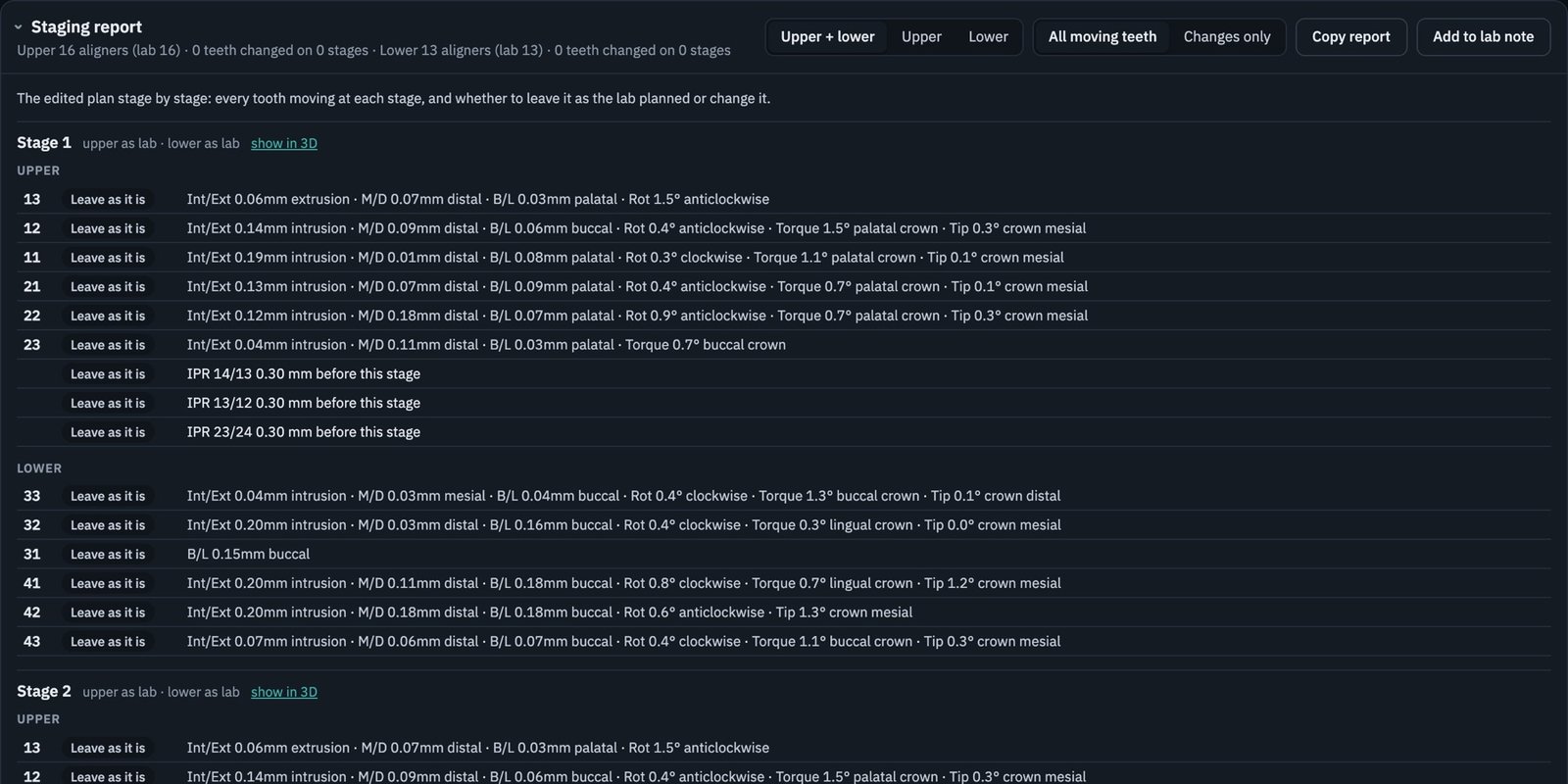
Task: Click Leave as it is for Stage 1 tooth 13
Action: point(108,200)
